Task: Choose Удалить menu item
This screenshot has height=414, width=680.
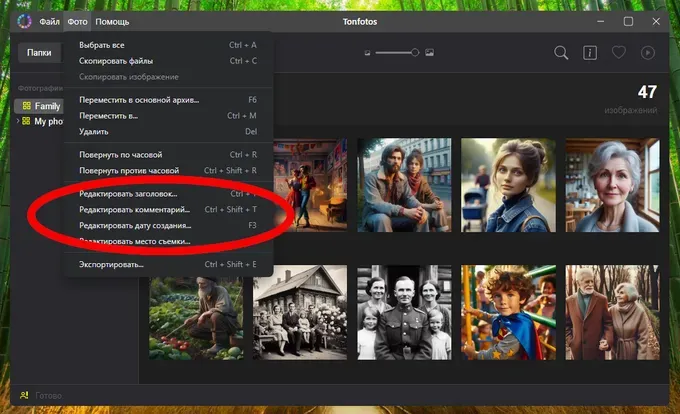Action: coord(168,132)
